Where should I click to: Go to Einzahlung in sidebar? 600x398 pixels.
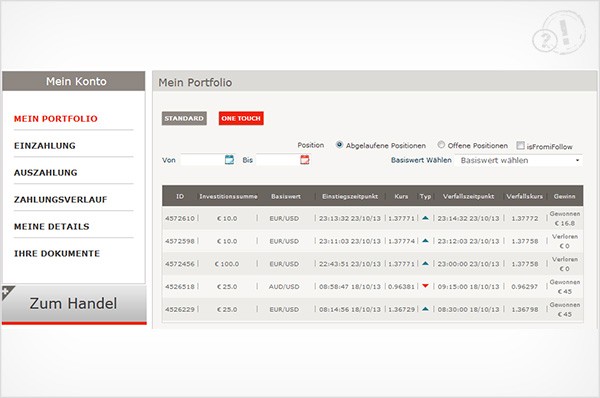pos(44,145)
